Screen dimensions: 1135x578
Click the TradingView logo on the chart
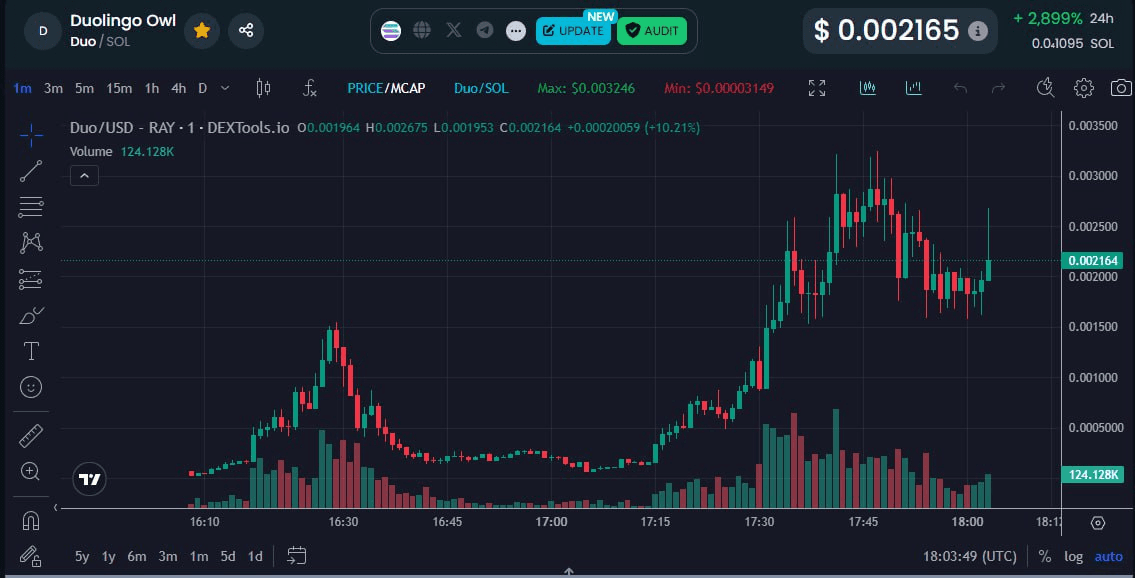click(90, 479)
